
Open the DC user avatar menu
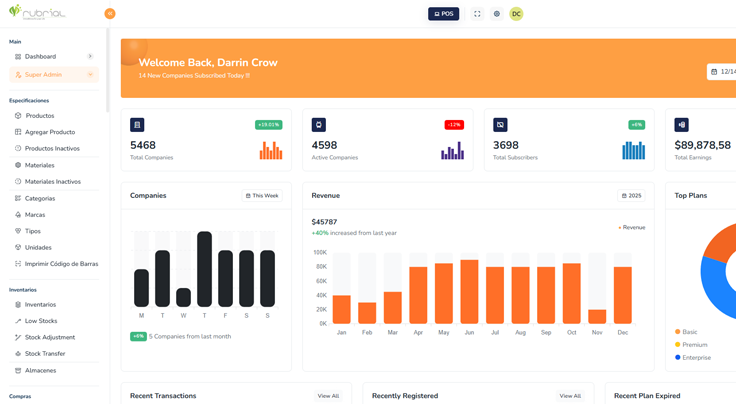[516, 14]
